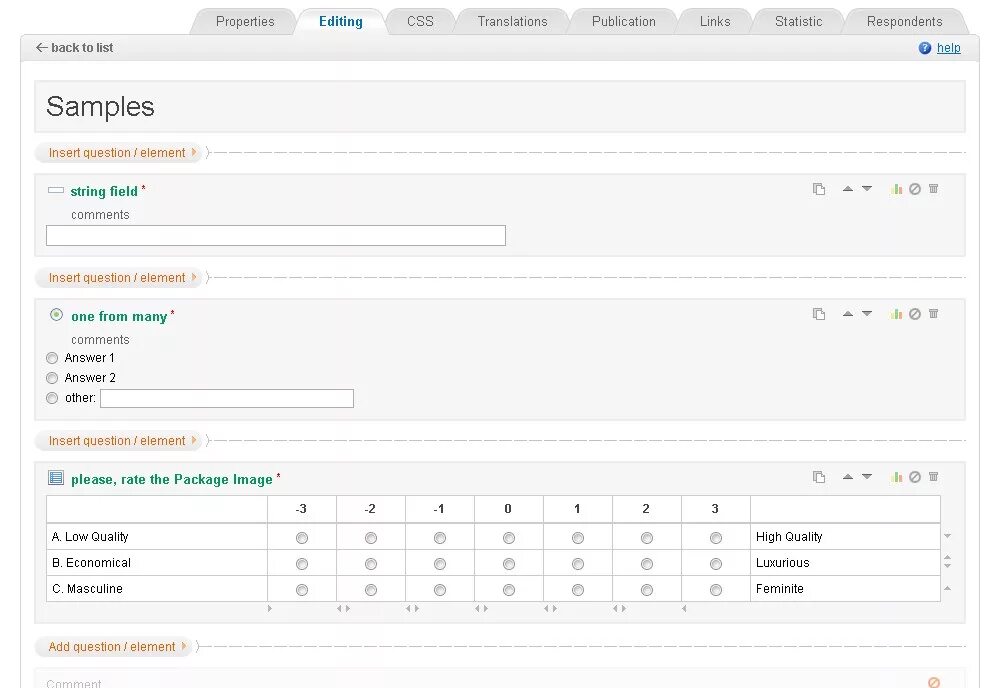Delete the Package Image rating question
Screen dimensions: 1000x688
tap(934, 477)
